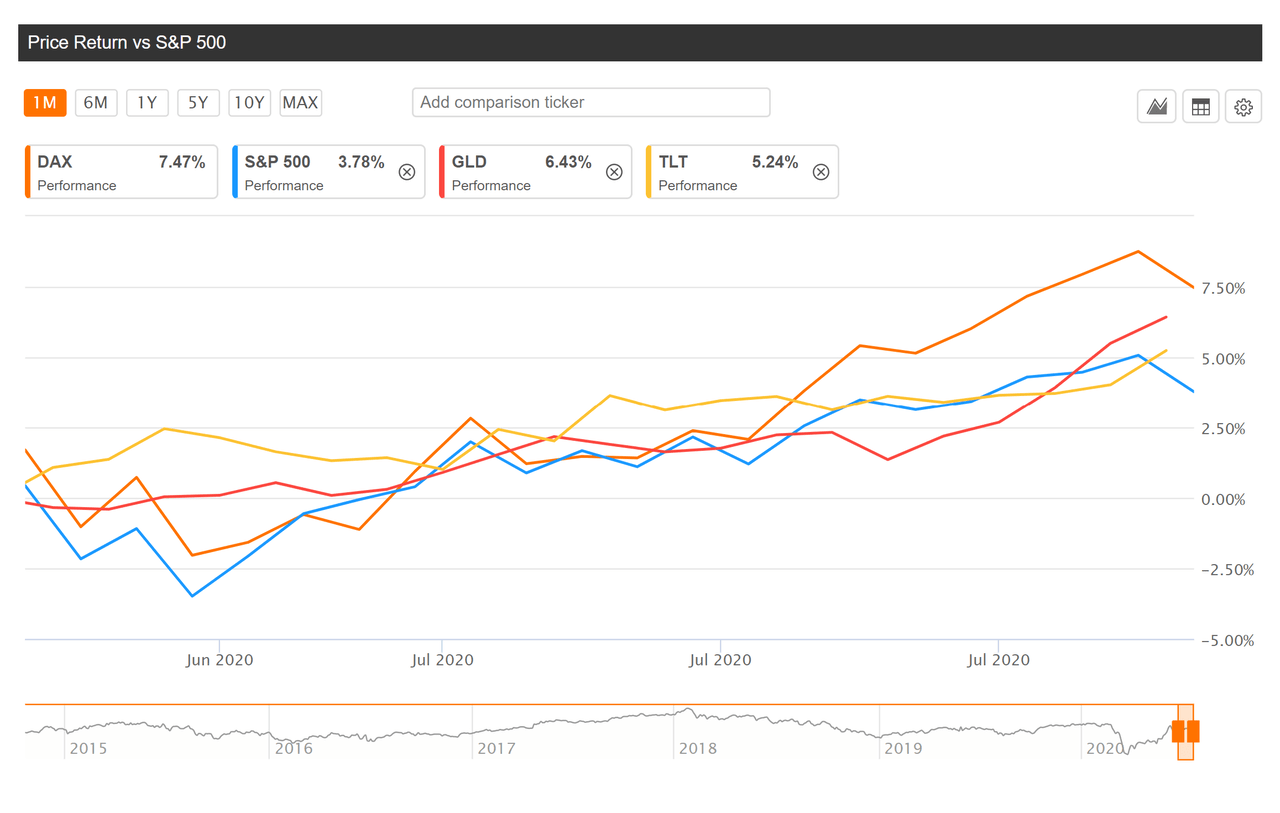Click 2015 on the navigator timeline

point(87,748)
